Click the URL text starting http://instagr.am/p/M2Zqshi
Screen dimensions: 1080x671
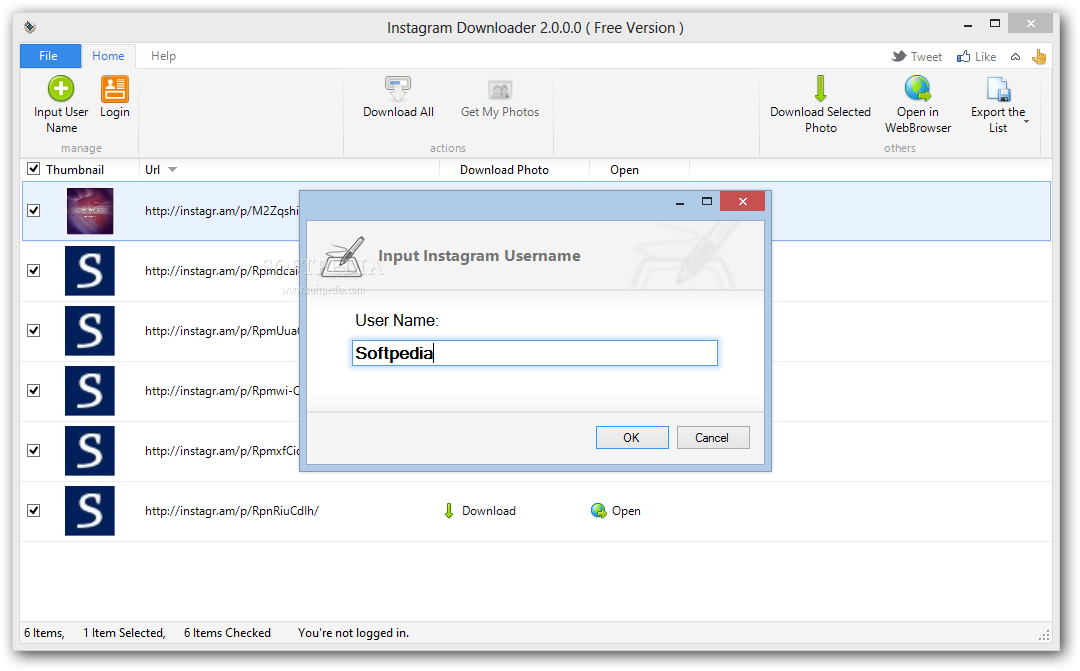click(x=222, y=211)
